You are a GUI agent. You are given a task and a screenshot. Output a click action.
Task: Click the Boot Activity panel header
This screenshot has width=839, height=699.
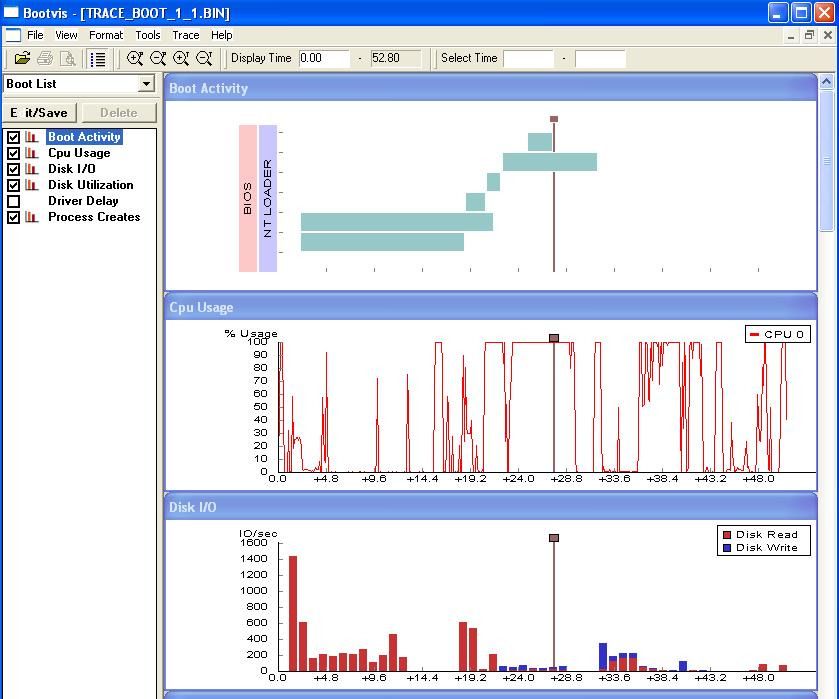[x=491, y=88]
